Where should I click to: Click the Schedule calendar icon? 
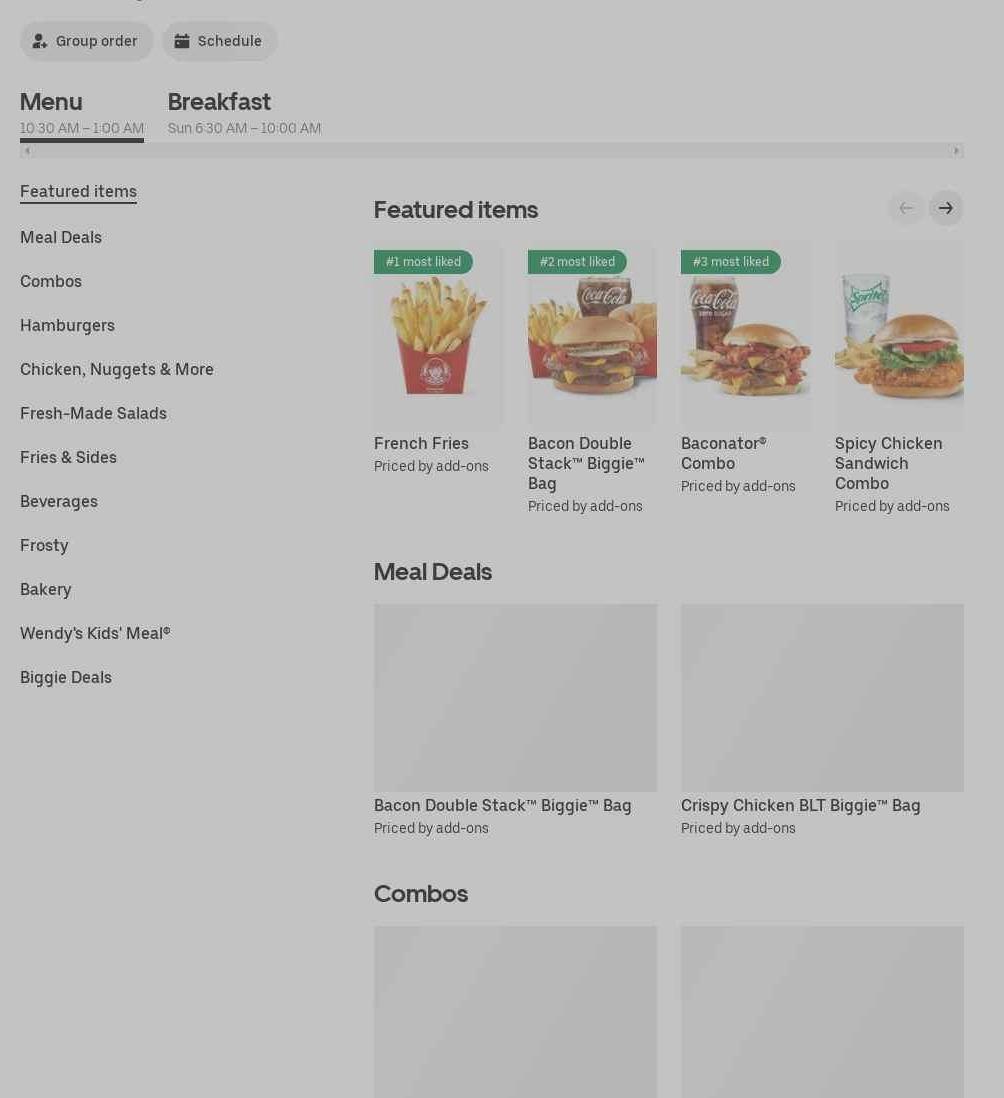182,41
